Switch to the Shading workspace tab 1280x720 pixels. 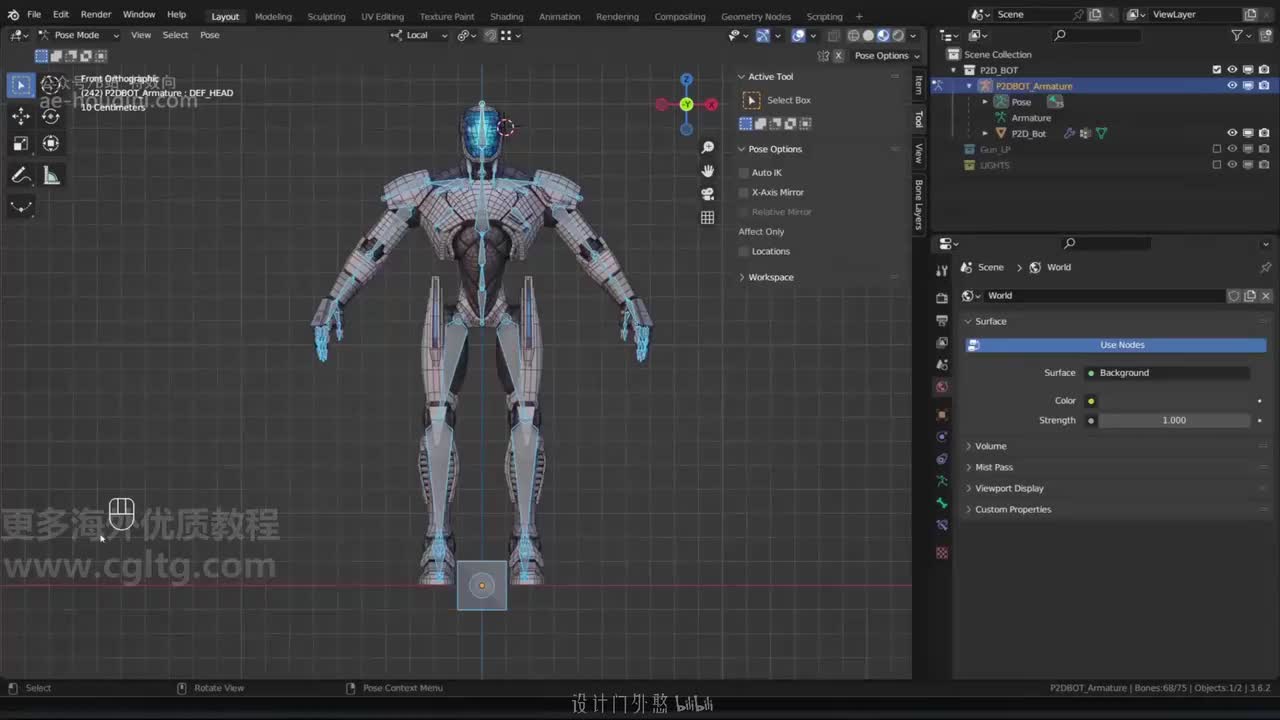[x=506, y=16]
